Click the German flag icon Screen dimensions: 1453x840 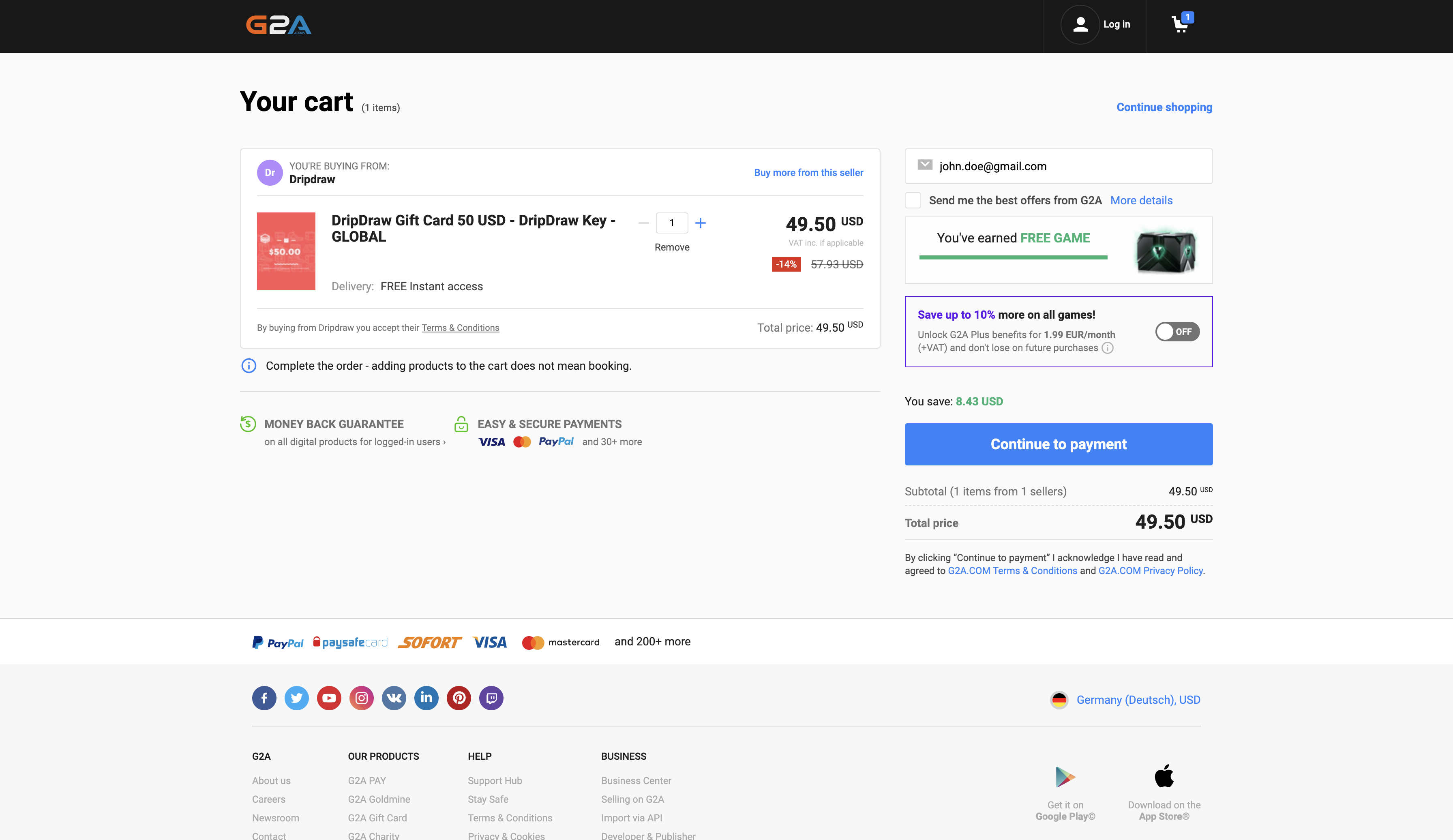click(x=1059, y=700)
